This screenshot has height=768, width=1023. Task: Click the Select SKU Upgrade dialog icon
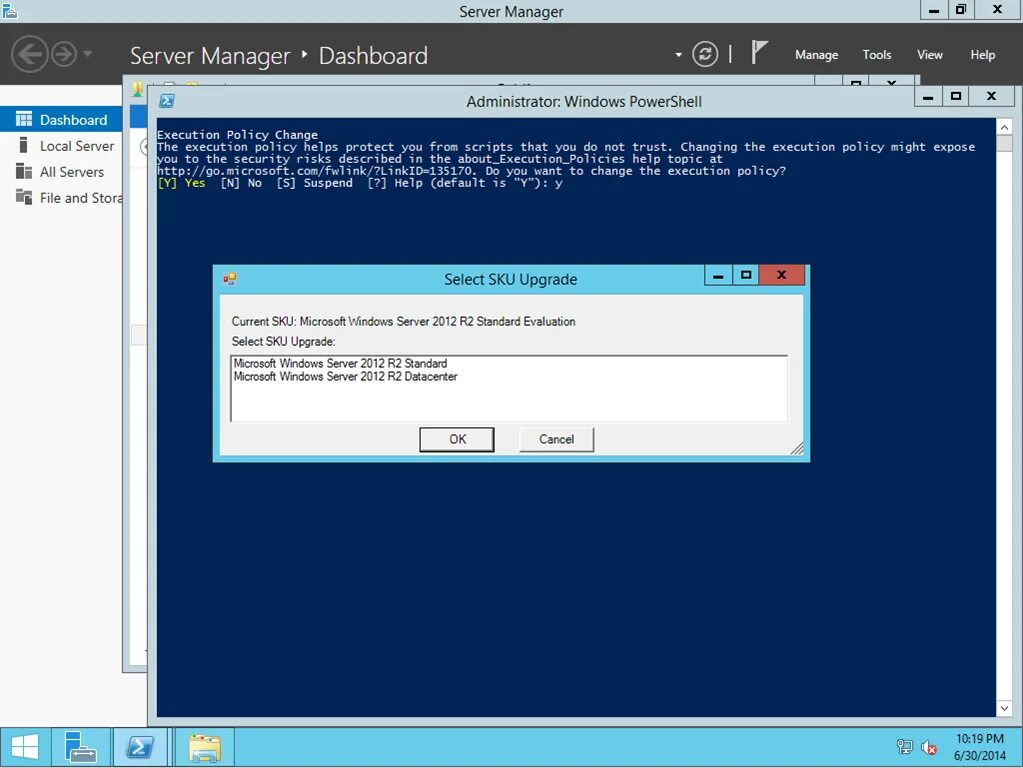[x=230, y=279]
